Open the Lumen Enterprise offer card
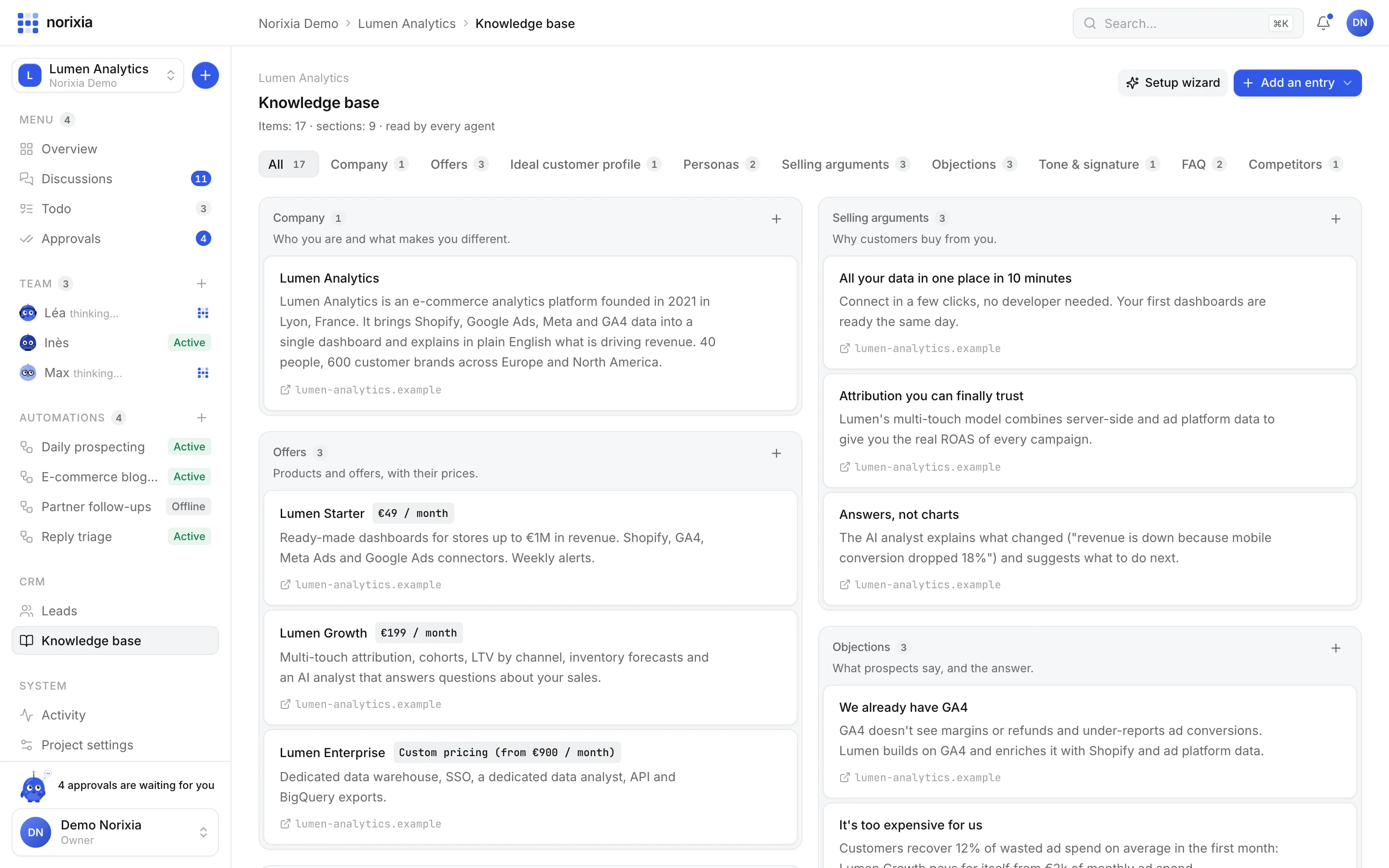The width and height of the screenshot is (1389, 868). coord(531,787)
